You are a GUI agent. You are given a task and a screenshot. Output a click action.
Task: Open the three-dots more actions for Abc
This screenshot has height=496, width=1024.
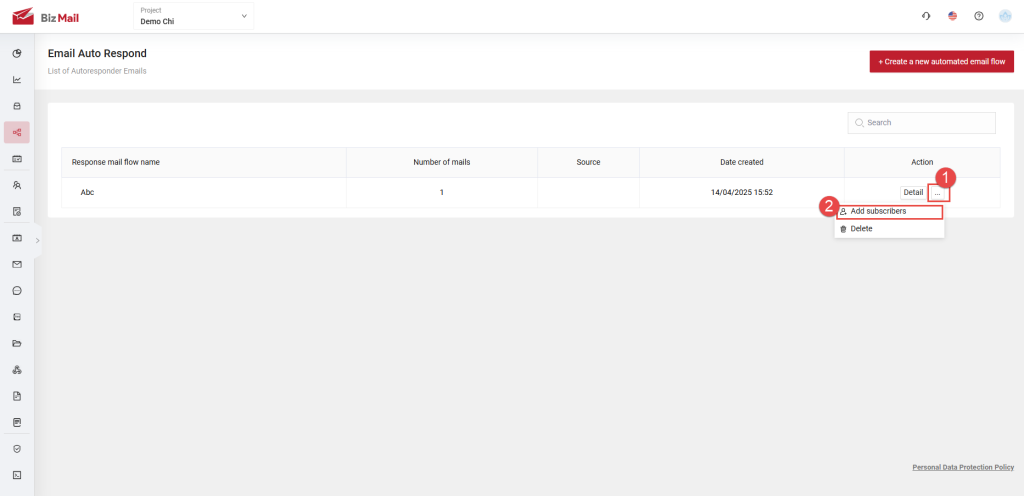[937, 192]
